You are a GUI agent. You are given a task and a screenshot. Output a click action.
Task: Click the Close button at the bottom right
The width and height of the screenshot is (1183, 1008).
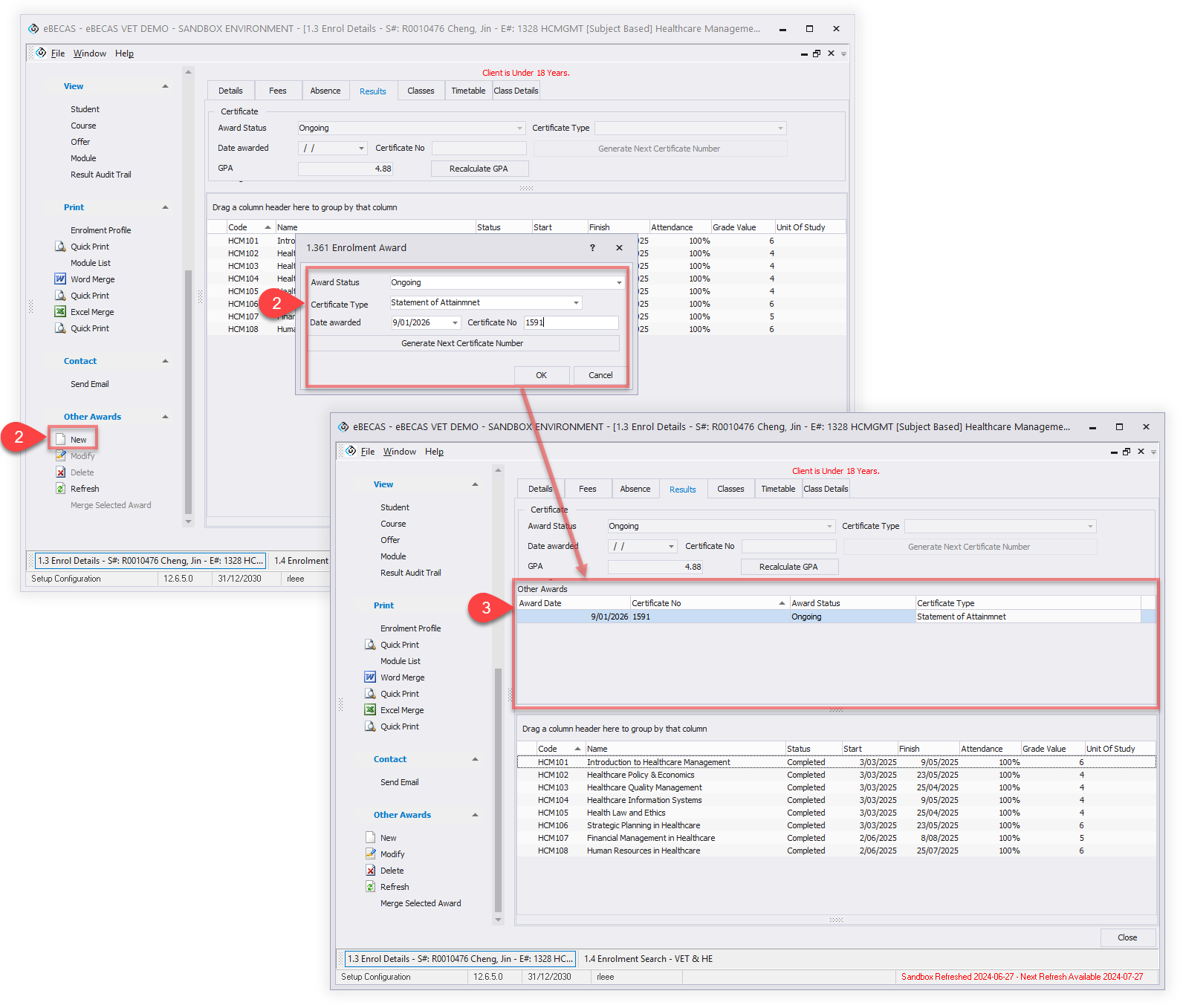(1127, 937)
